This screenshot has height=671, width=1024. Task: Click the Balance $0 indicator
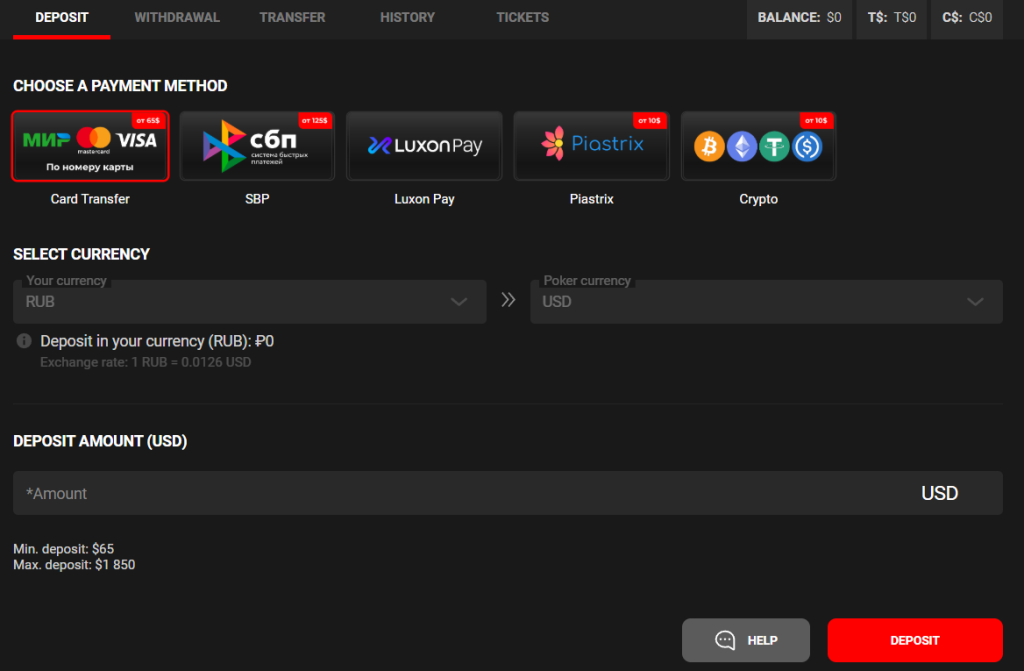[x=799, y=18]
